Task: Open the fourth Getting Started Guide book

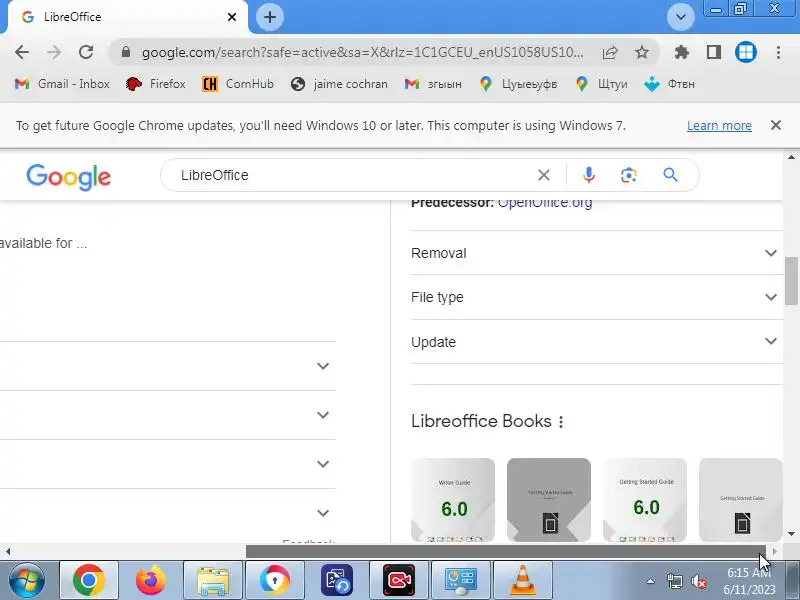Action: coord(741,499)
